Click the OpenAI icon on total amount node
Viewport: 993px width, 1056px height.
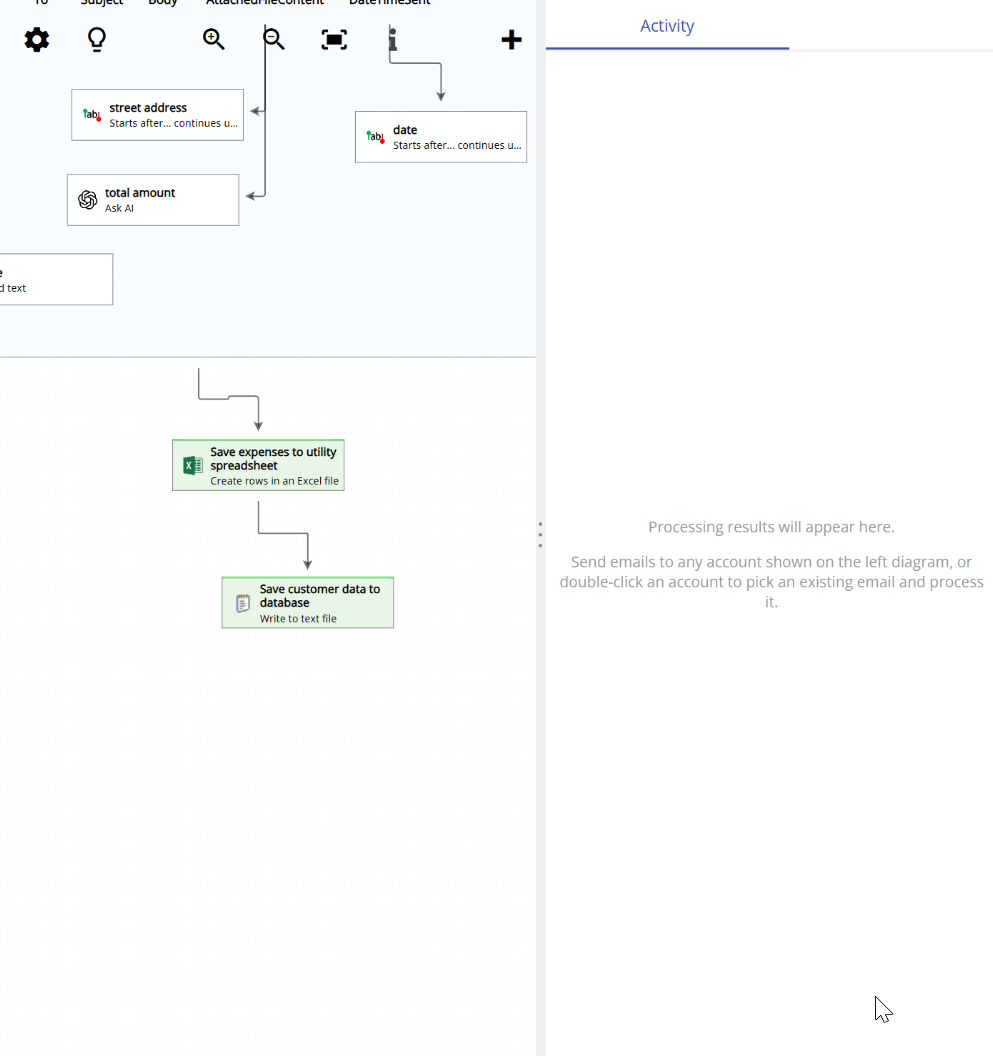click(88, 199)
